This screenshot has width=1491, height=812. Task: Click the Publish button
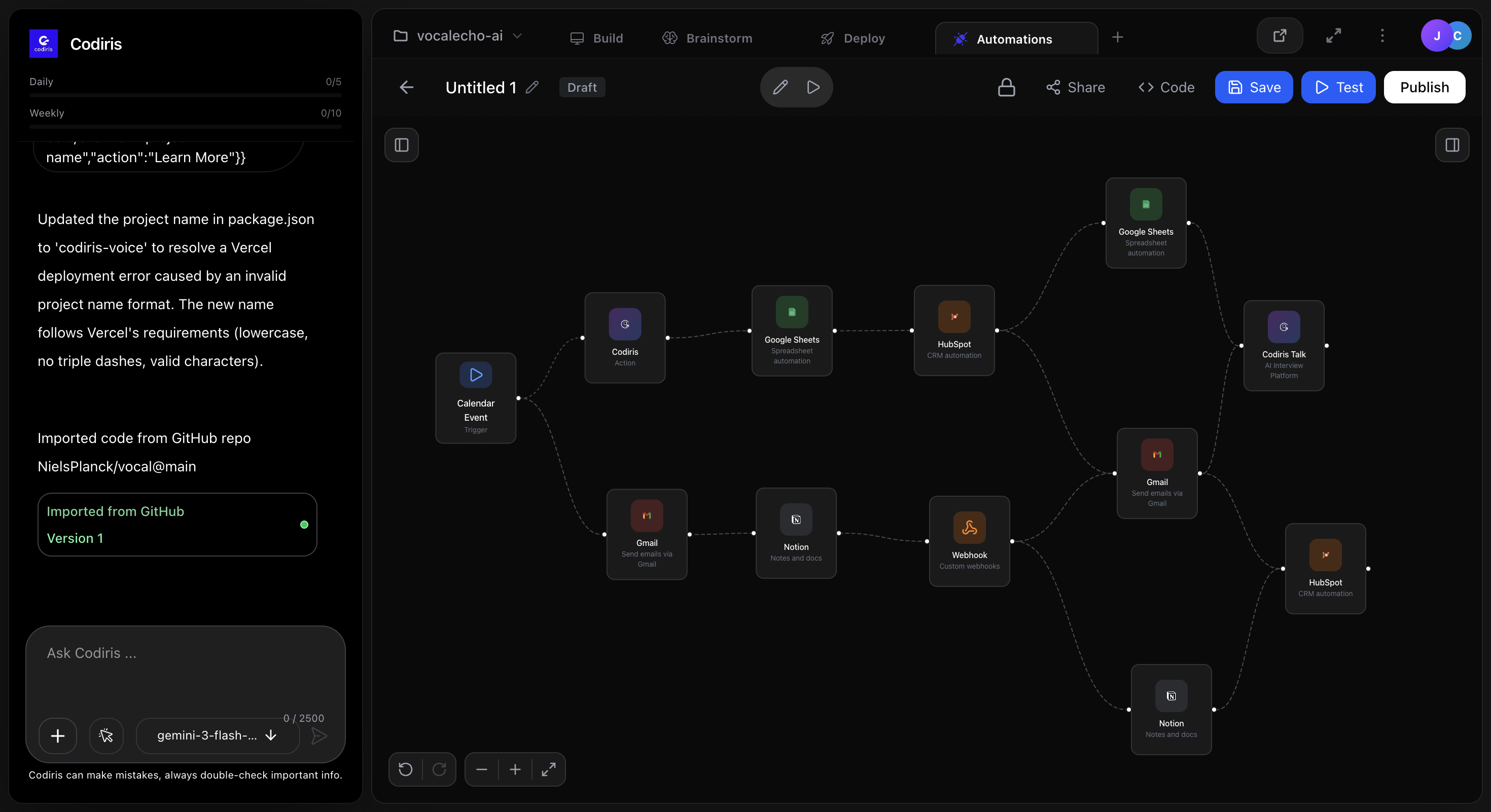pyautogui.click(x=1424, y=87)
